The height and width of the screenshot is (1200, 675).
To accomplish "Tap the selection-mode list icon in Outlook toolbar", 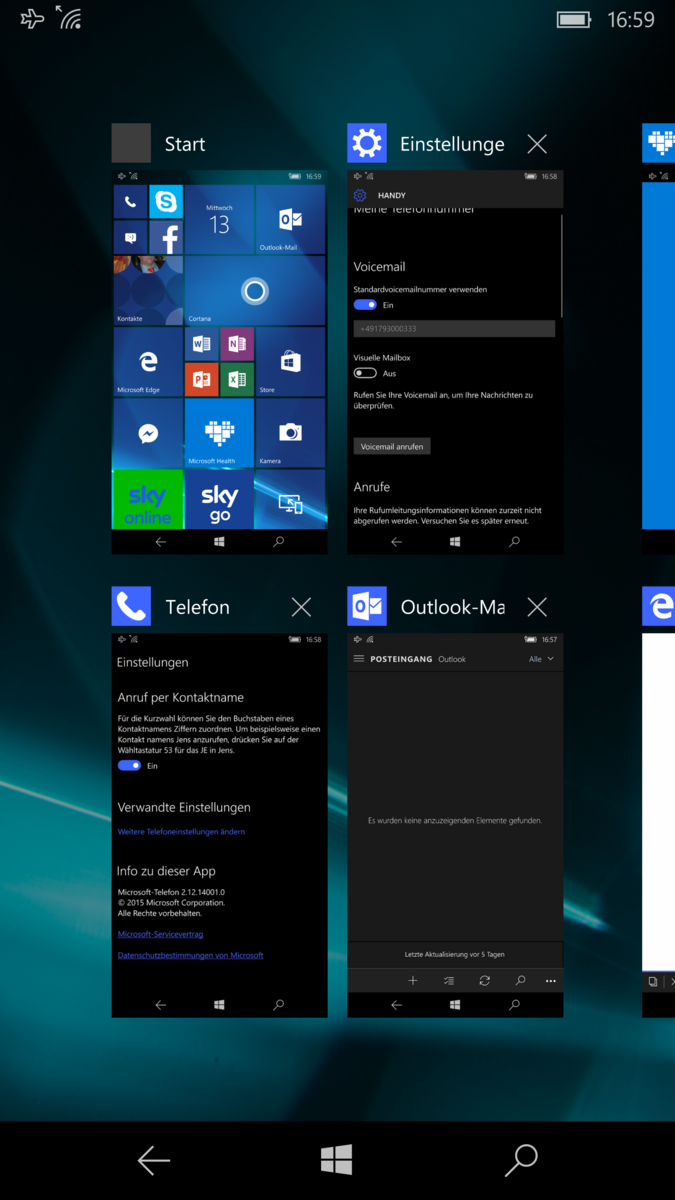I will (449, 981).
